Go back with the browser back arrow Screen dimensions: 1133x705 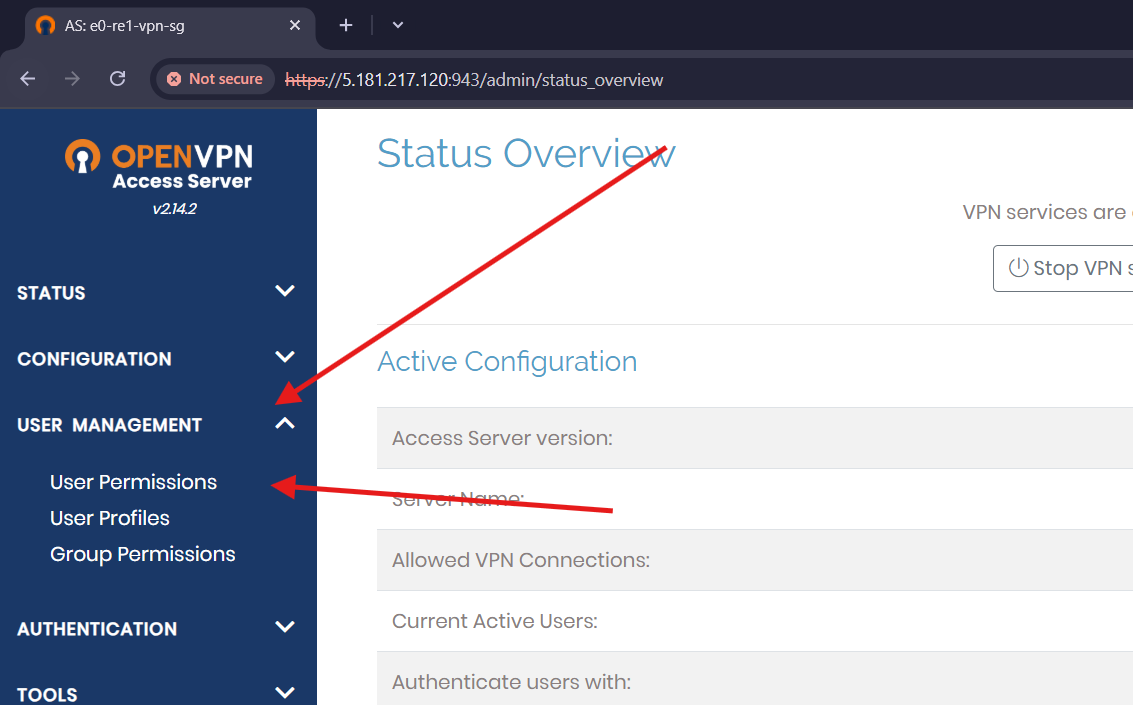(x=27, y=79)
